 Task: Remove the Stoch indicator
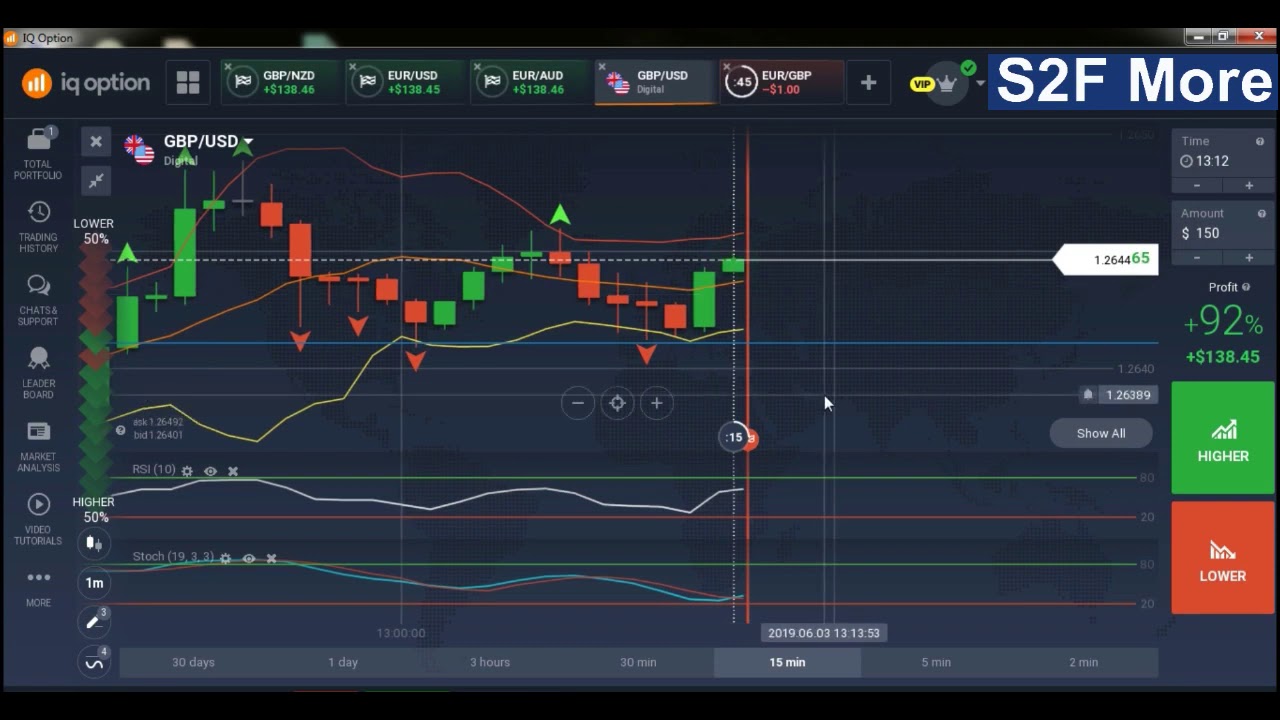point(271,558)
